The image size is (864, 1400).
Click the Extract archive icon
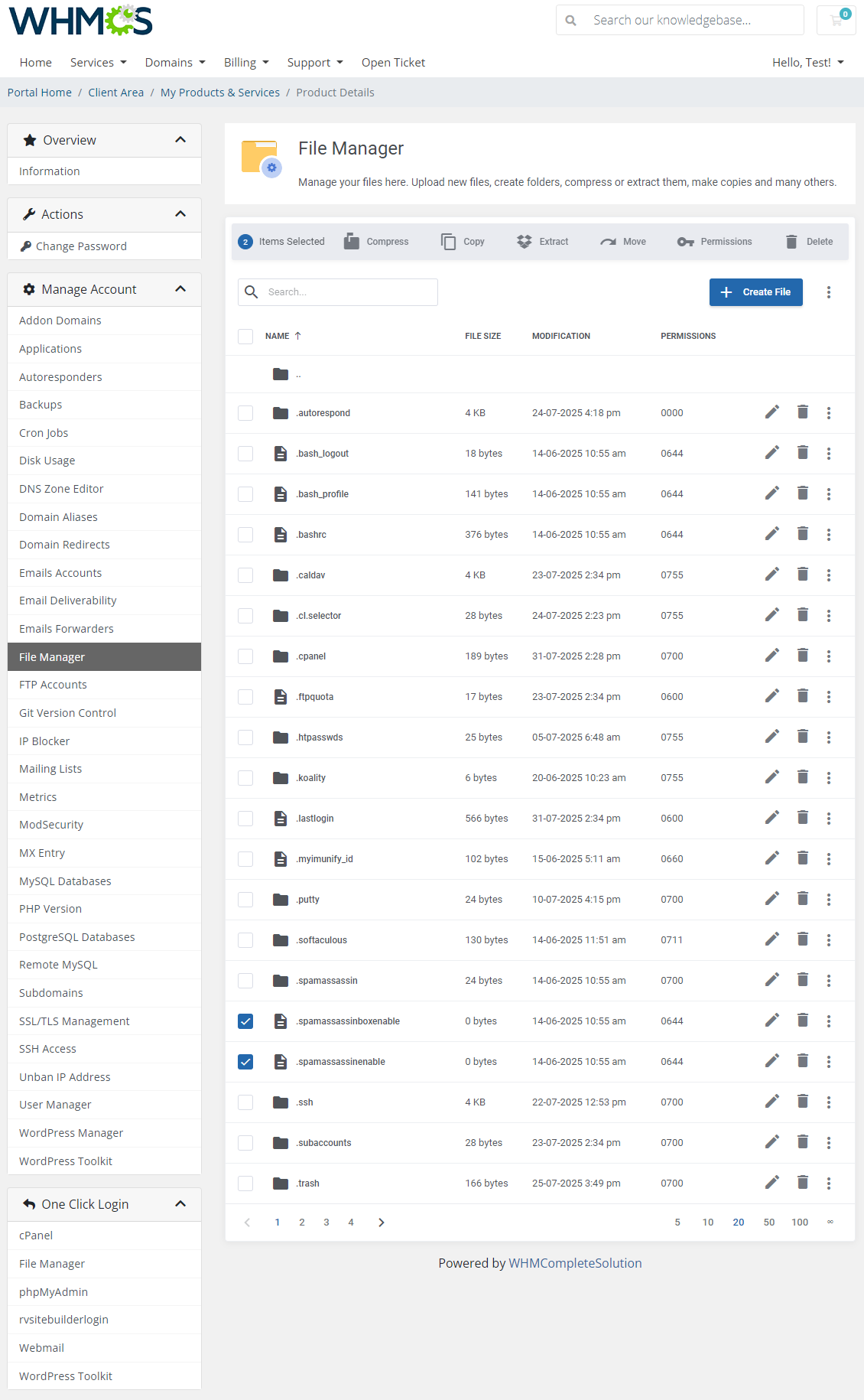524,242
